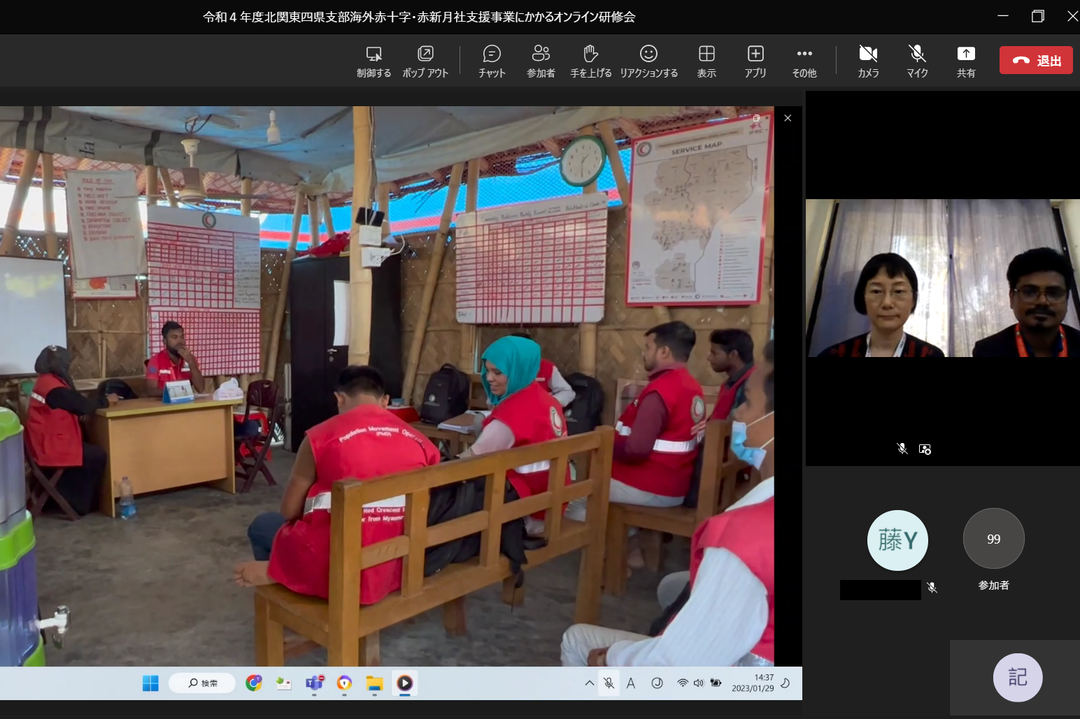Viewport: 1080px width, 719px height.
Task: Expand the 表示 view layout options
Action: click(x=706, y=61)
